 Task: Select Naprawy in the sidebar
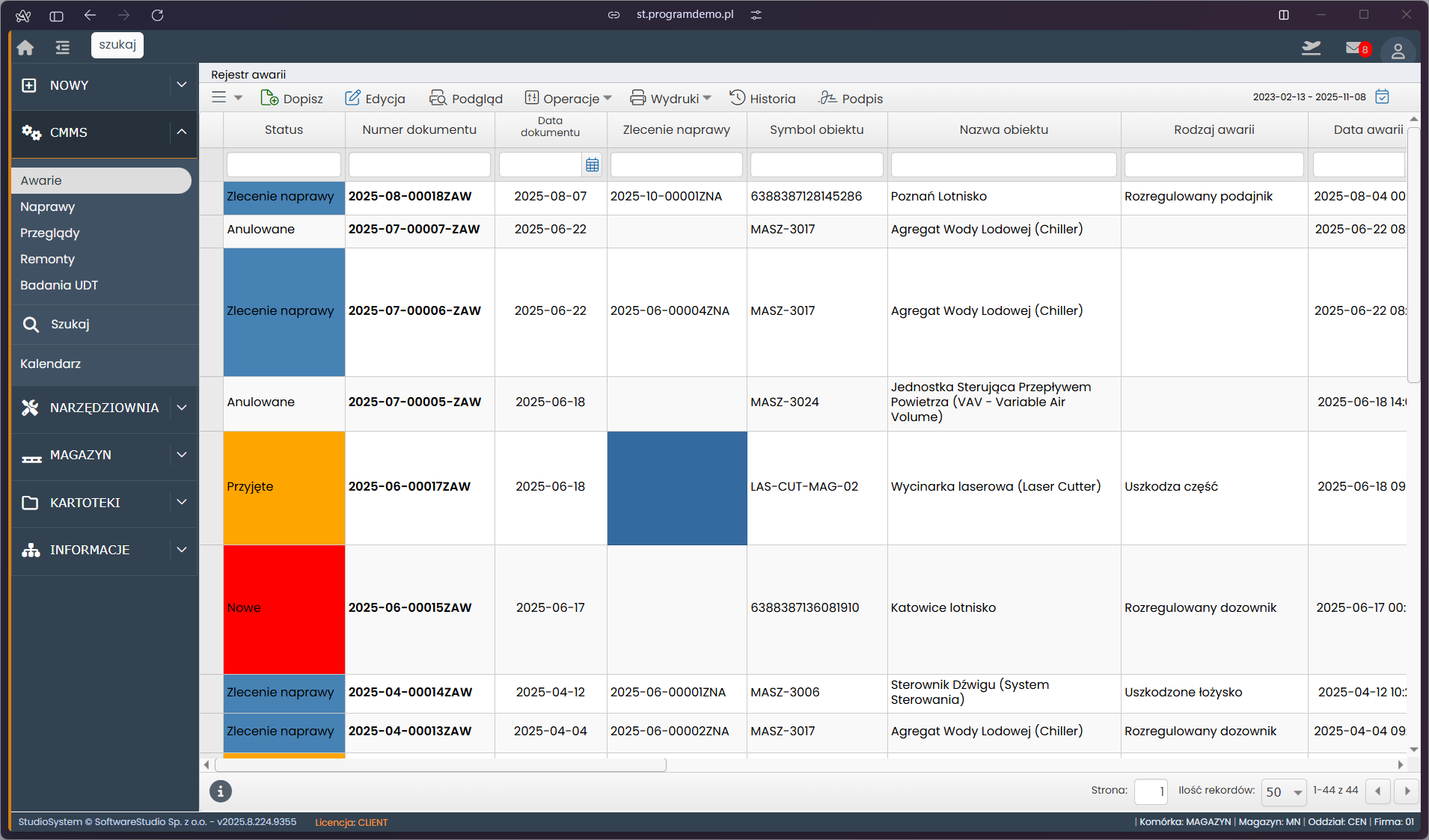pyautogui.click(x=48, y=207)
